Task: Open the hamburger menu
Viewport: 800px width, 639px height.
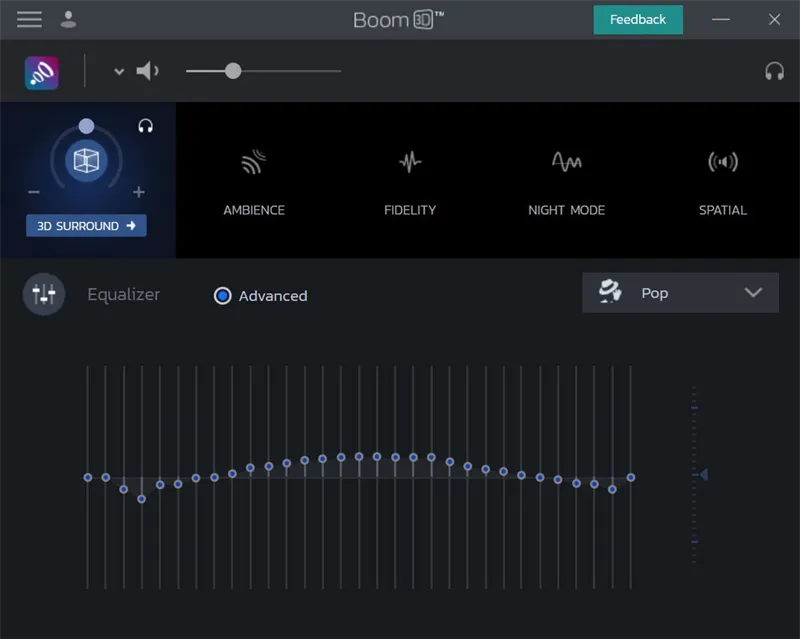Action: point(28,19)
